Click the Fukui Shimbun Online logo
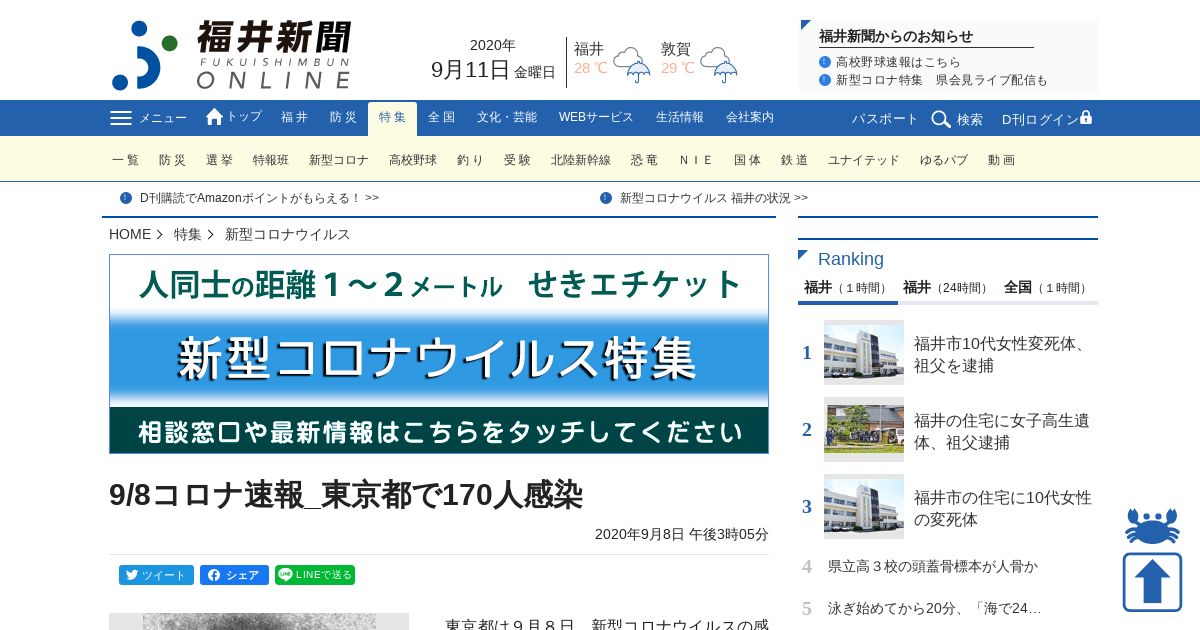This screenshot has height=630, width=1200. (x=231, y=55)
